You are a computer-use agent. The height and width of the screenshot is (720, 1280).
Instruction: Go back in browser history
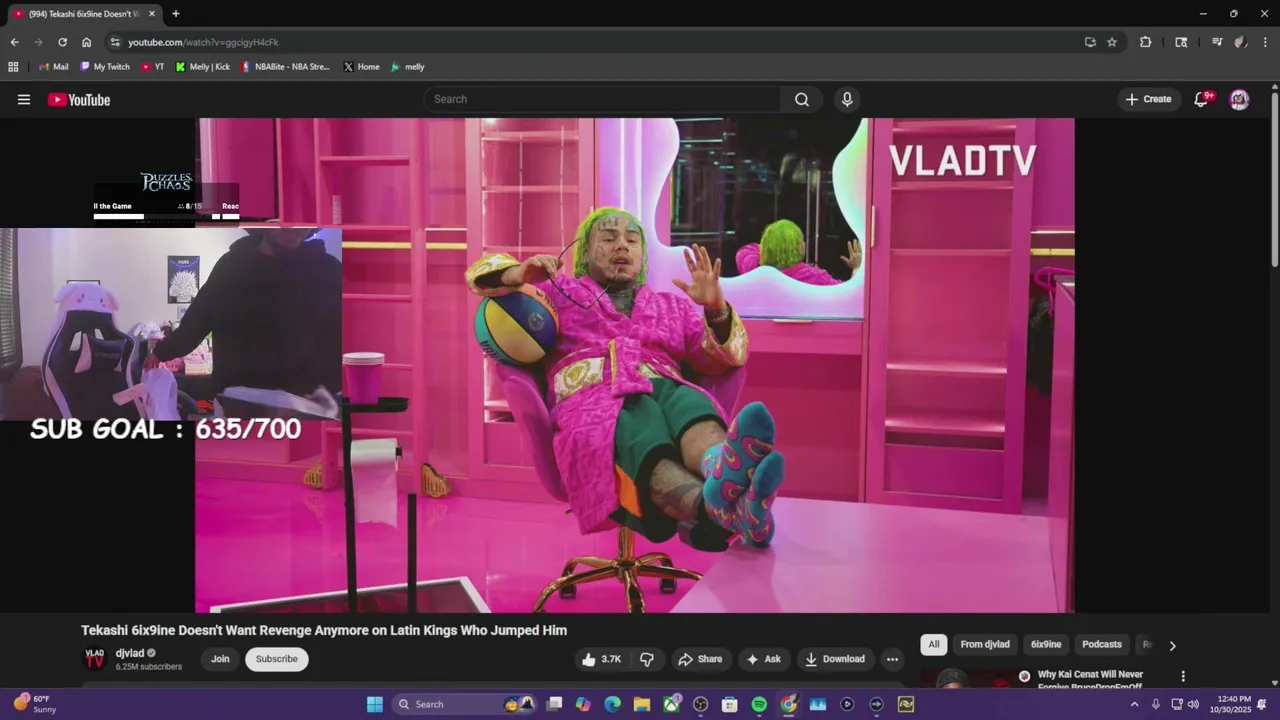click(x=14, y=42)
